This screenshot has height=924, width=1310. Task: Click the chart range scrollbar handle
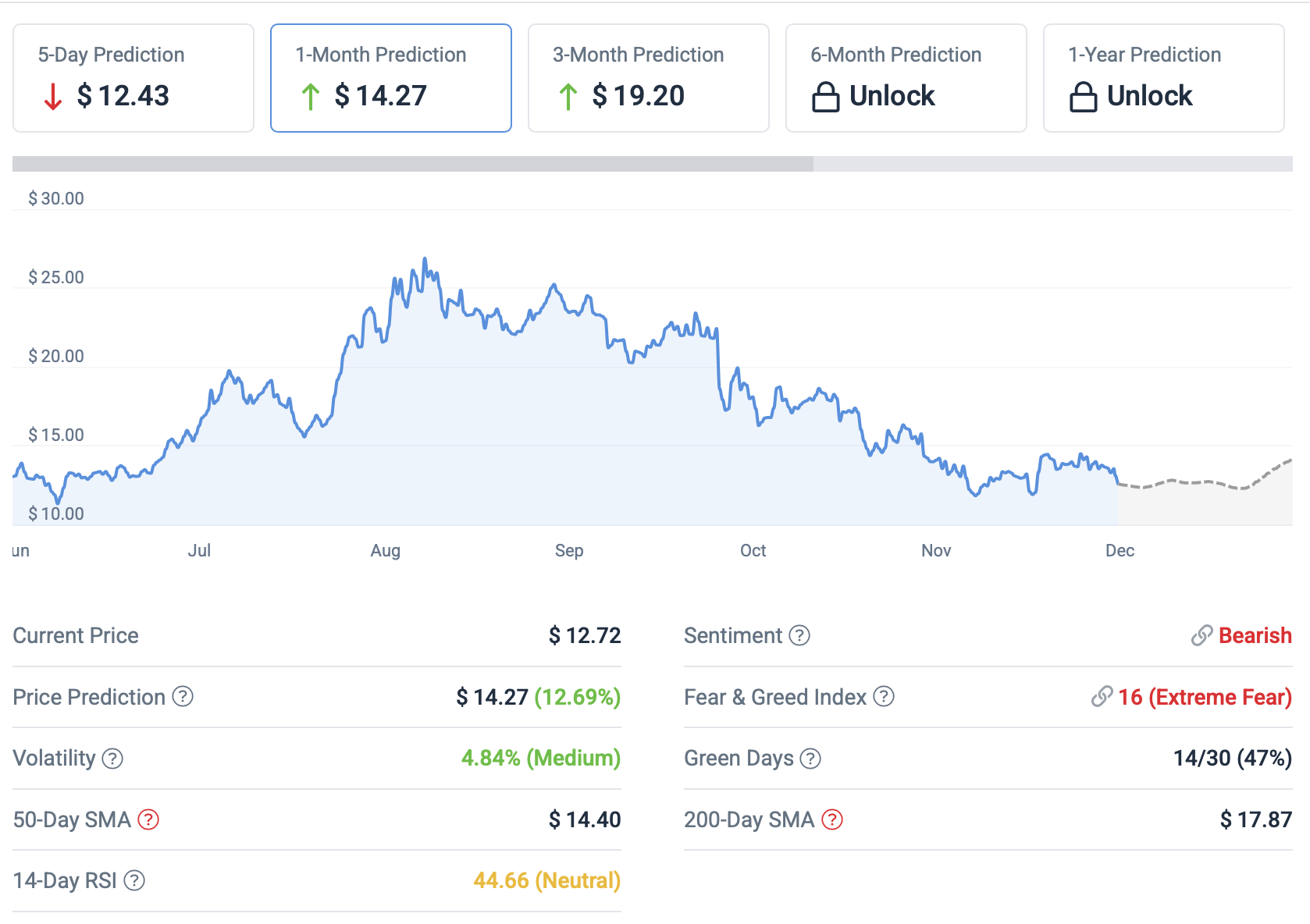412,164
